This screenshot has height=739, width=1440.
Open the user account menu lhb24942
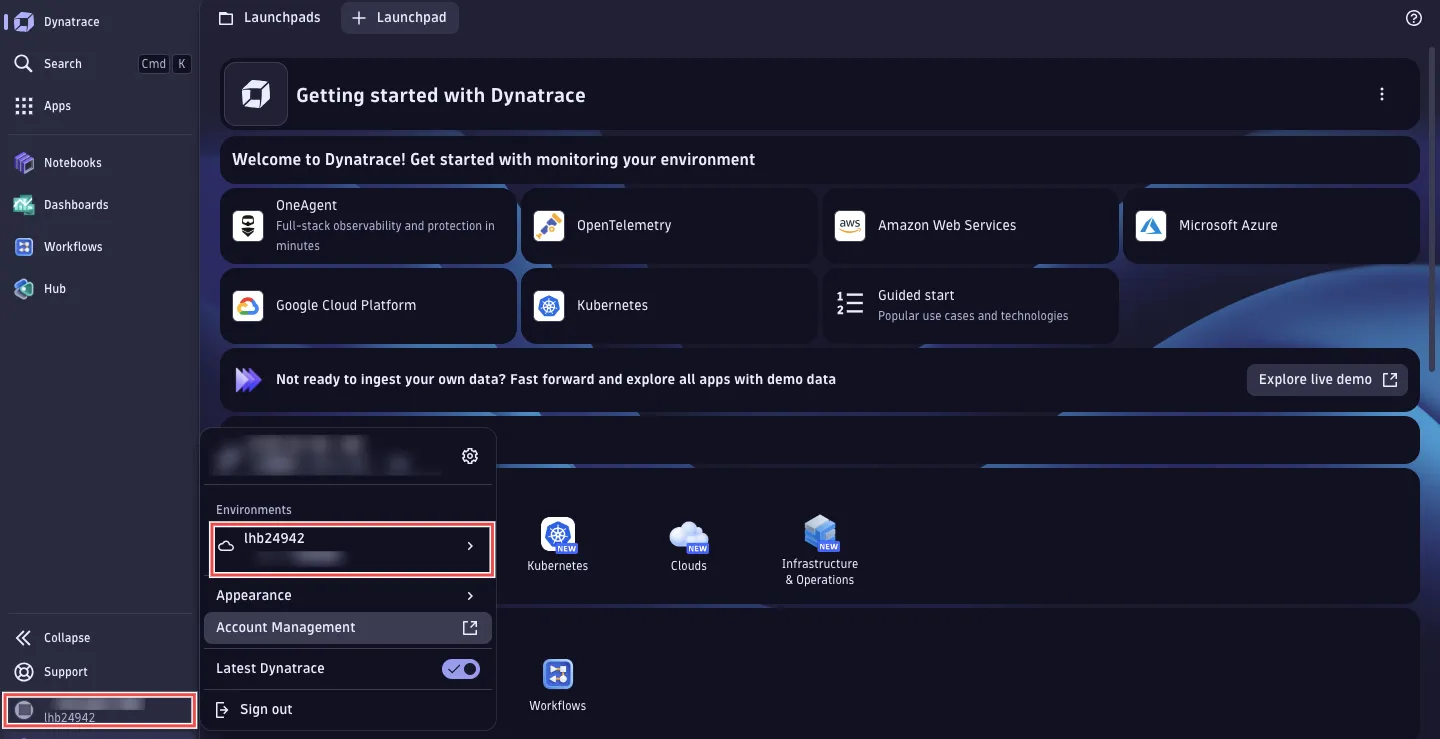point(99,710)
